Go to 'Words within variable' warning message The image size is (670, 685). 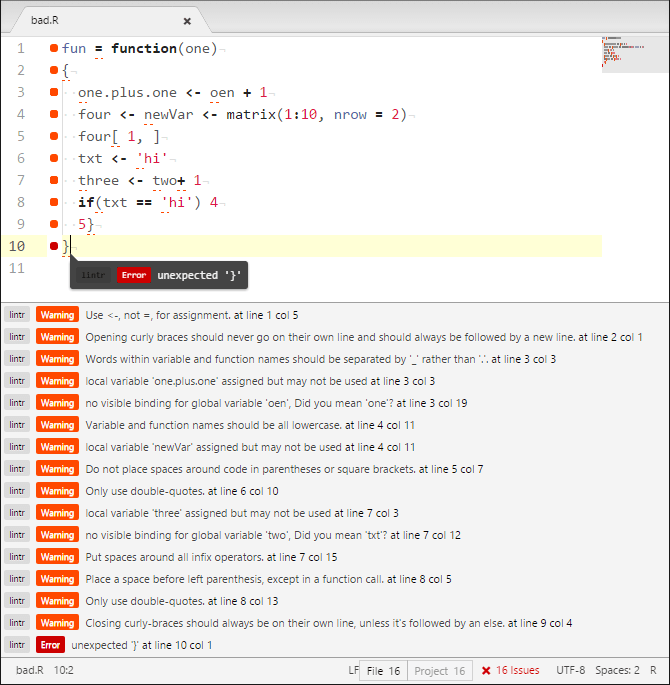tap(321, 359)
